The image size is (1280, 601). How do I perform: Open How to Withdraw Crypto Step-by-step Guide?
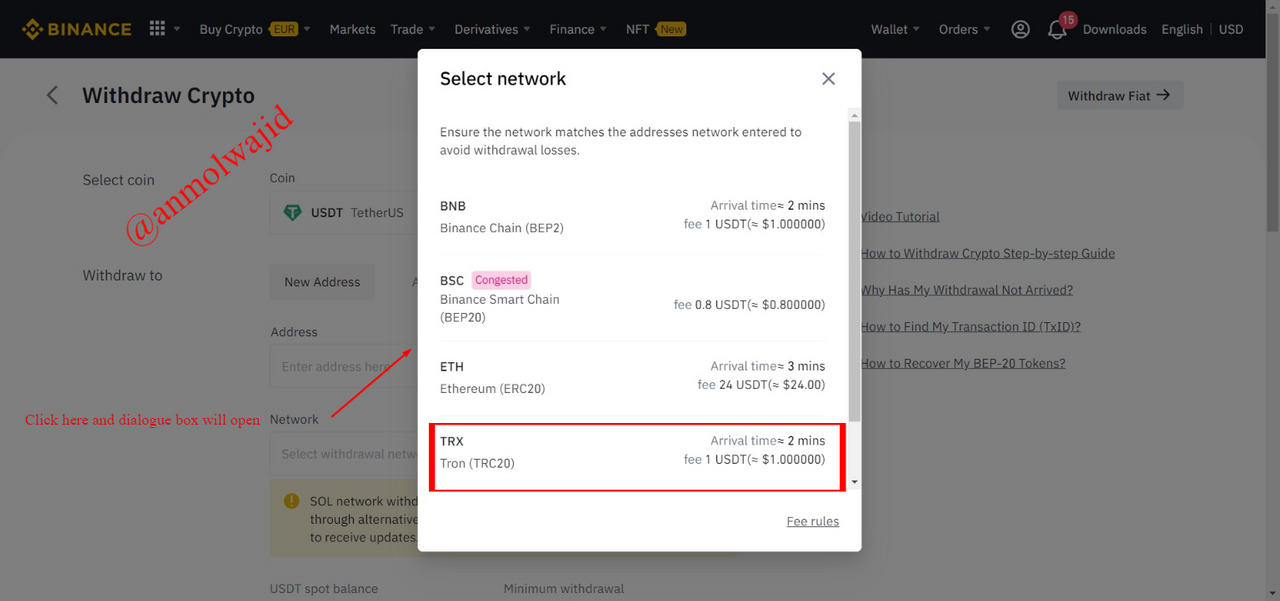pyautogui.click(x=988, y=253)
